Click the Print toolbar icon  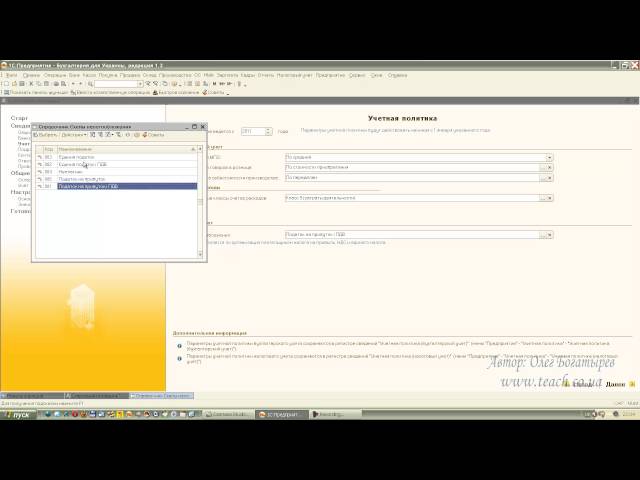(56, 84)
